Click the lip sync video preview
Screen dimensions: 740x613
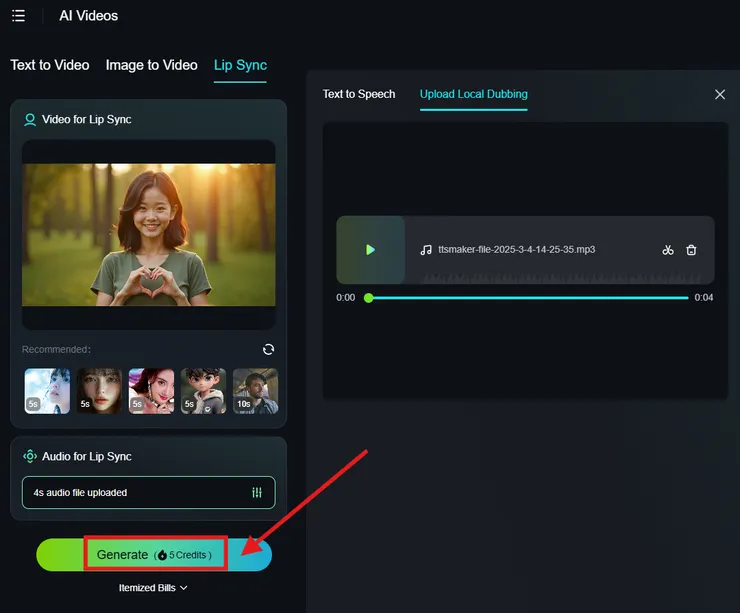click(x=149, y=235)
